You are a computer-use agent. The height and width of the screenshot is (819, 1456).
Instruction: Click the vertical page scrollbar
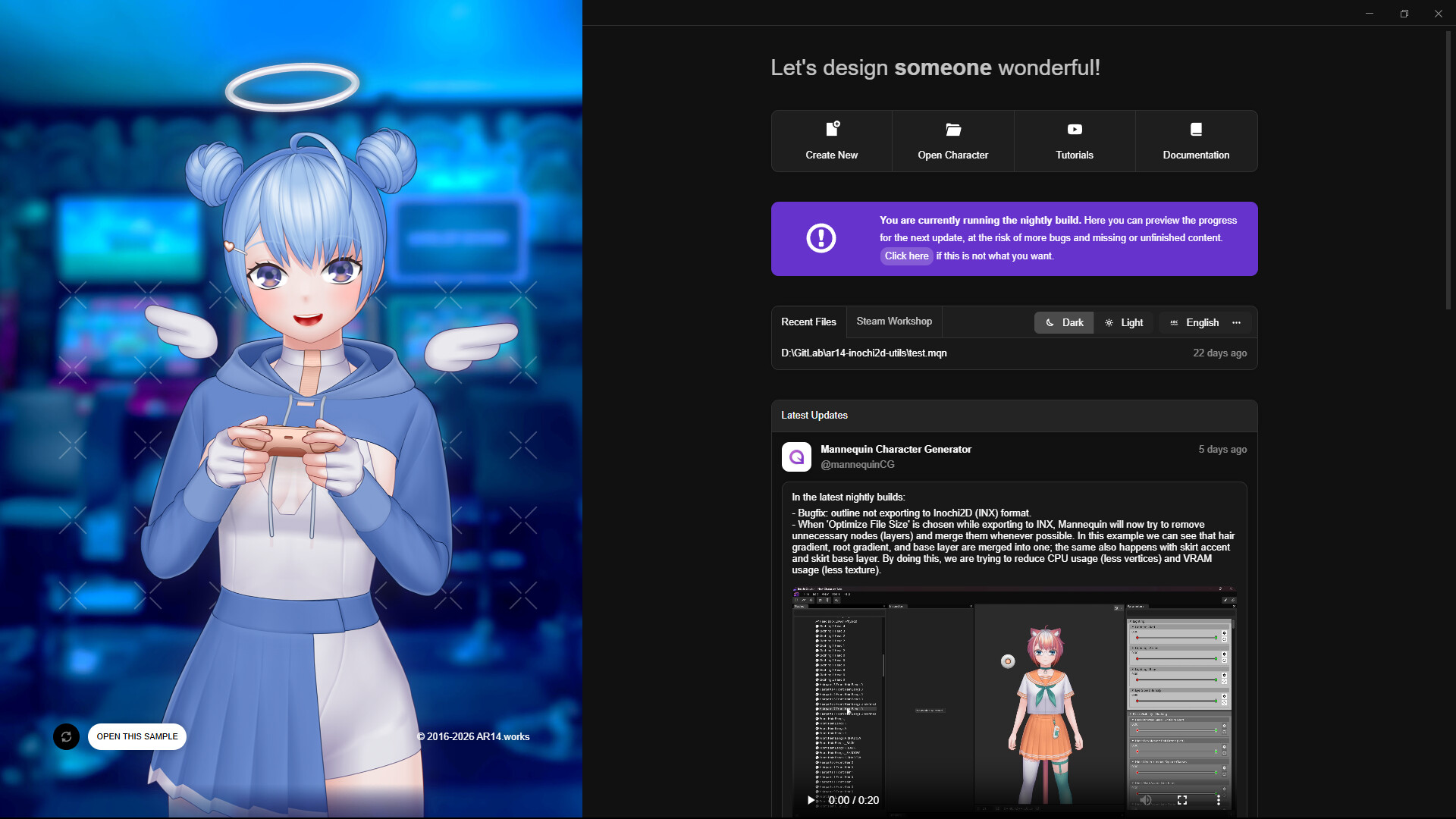(x=1448, y=171)
